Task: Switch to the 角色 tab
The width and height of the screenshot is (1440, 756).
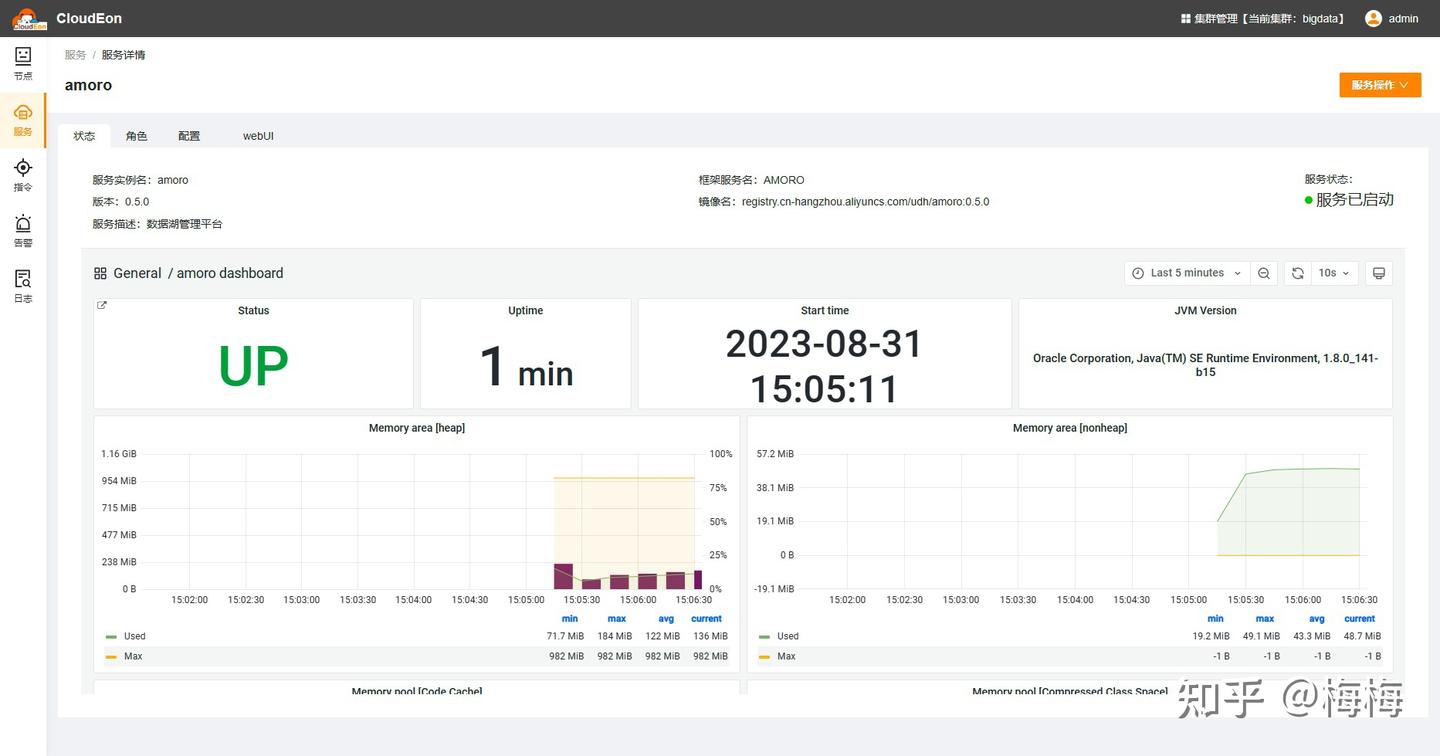Action: click(136, 135)
